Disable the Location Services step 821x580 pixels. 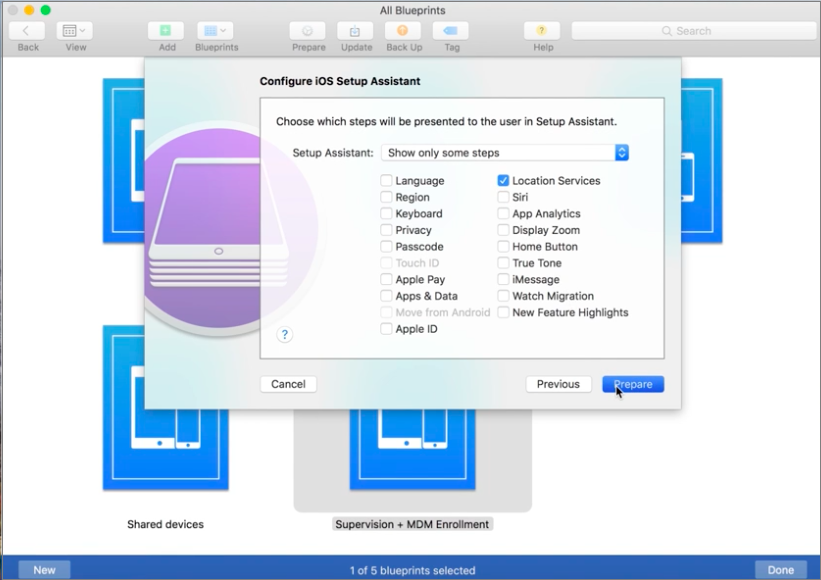pos(502,180)
